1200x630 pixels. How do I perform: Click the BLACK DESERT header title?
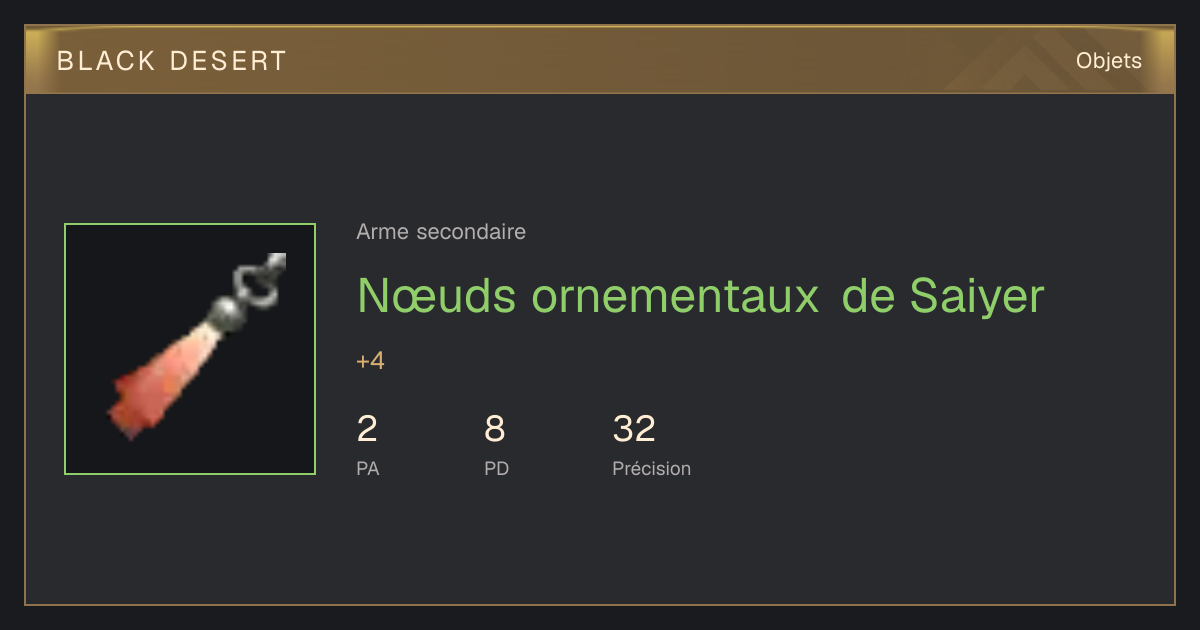coord(172,61)
